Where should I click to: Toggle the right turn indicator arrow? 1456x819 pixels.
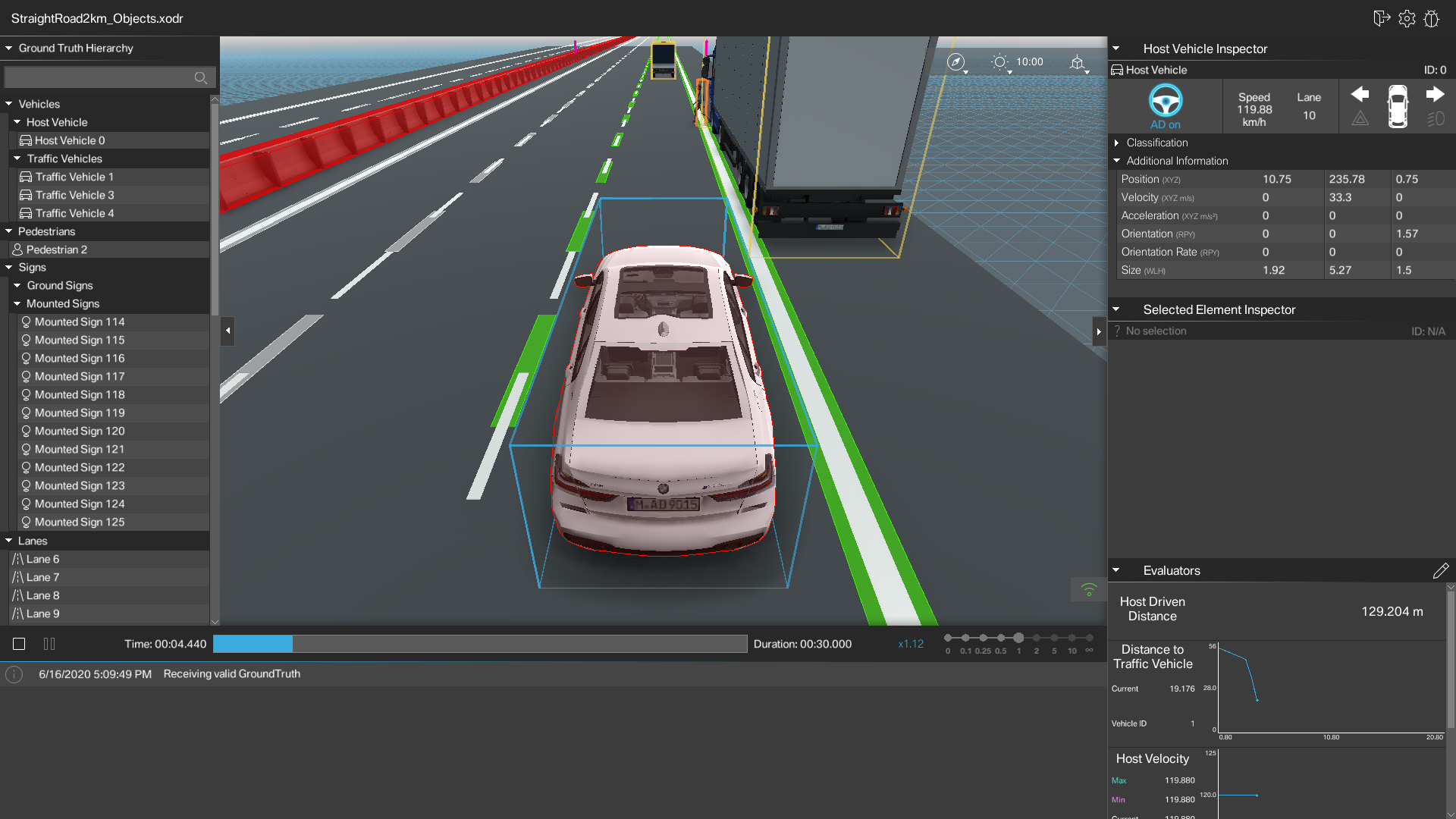1436,94
